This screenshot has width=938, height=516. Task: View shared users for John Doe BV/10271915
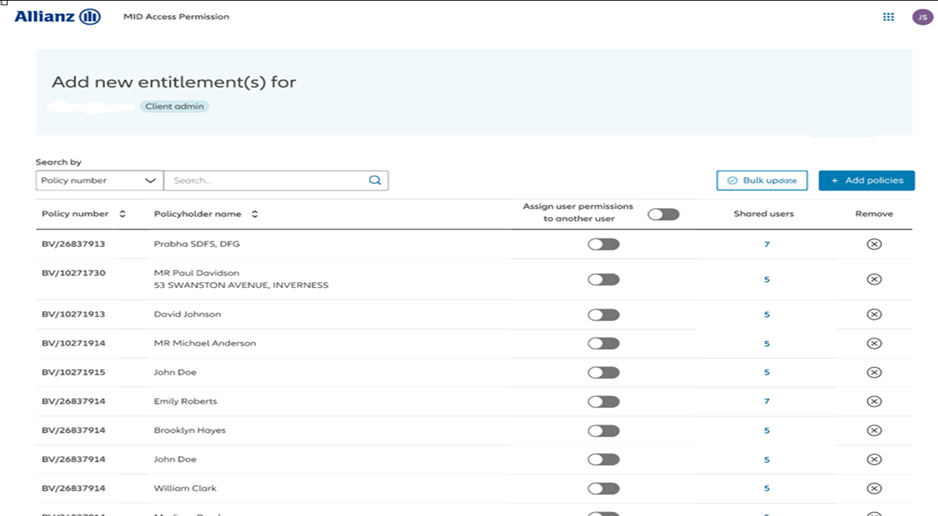click(x=766, y=373)
